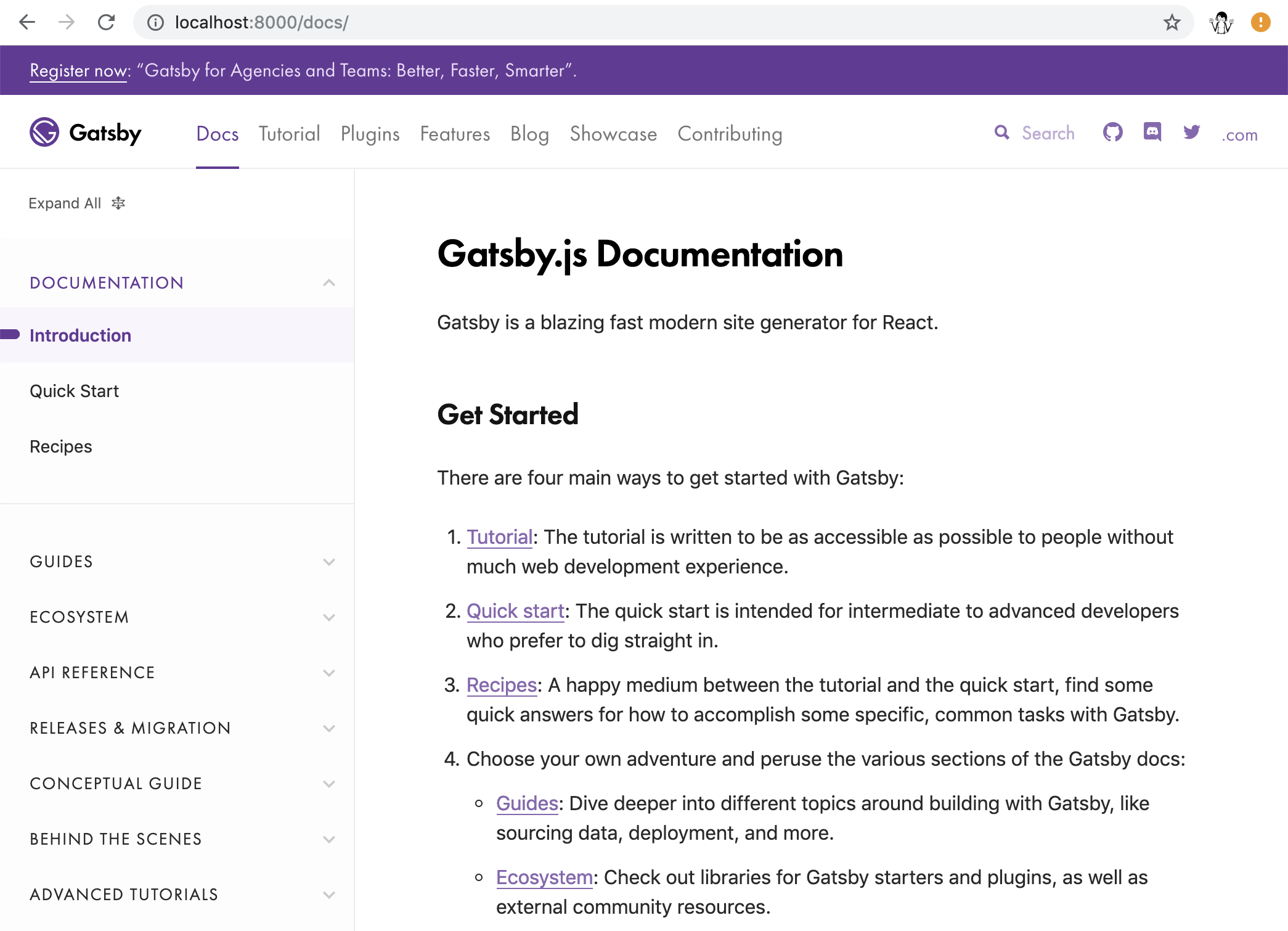Screen dimensions: 1288x931
Task: Expand the Guides section
Action: (x=329, y=562)
